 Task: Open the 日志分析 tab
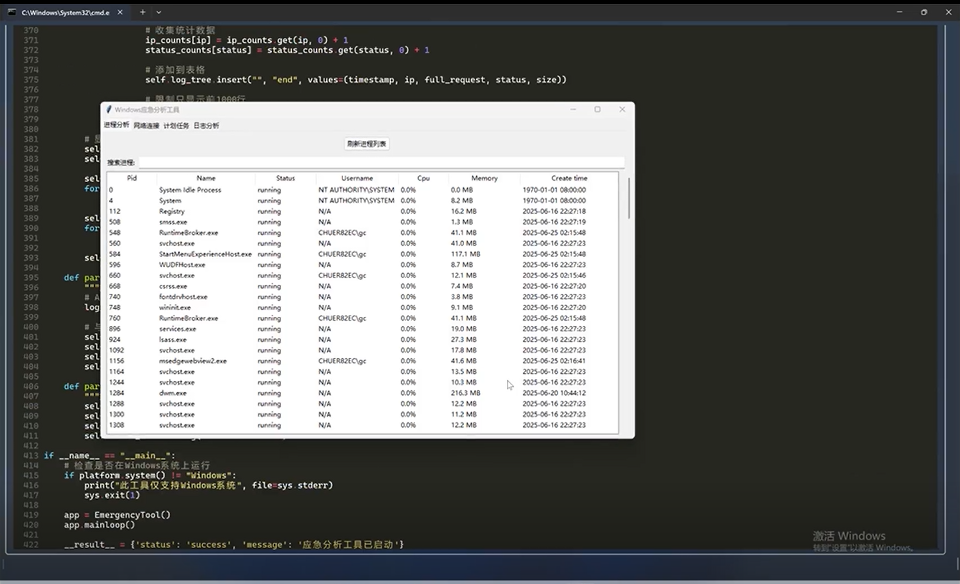[206, 125]
